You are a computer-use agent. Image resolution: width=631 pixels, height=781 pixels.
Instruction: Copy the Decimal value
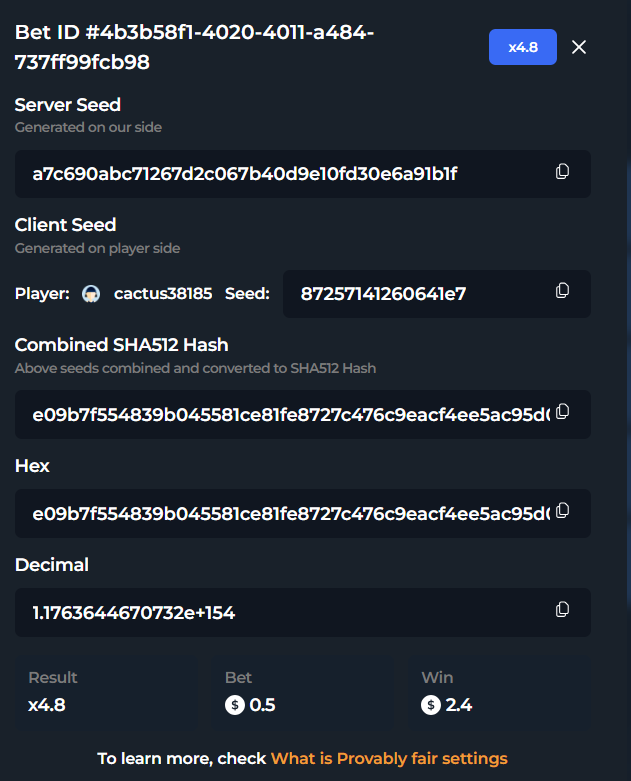562,609
